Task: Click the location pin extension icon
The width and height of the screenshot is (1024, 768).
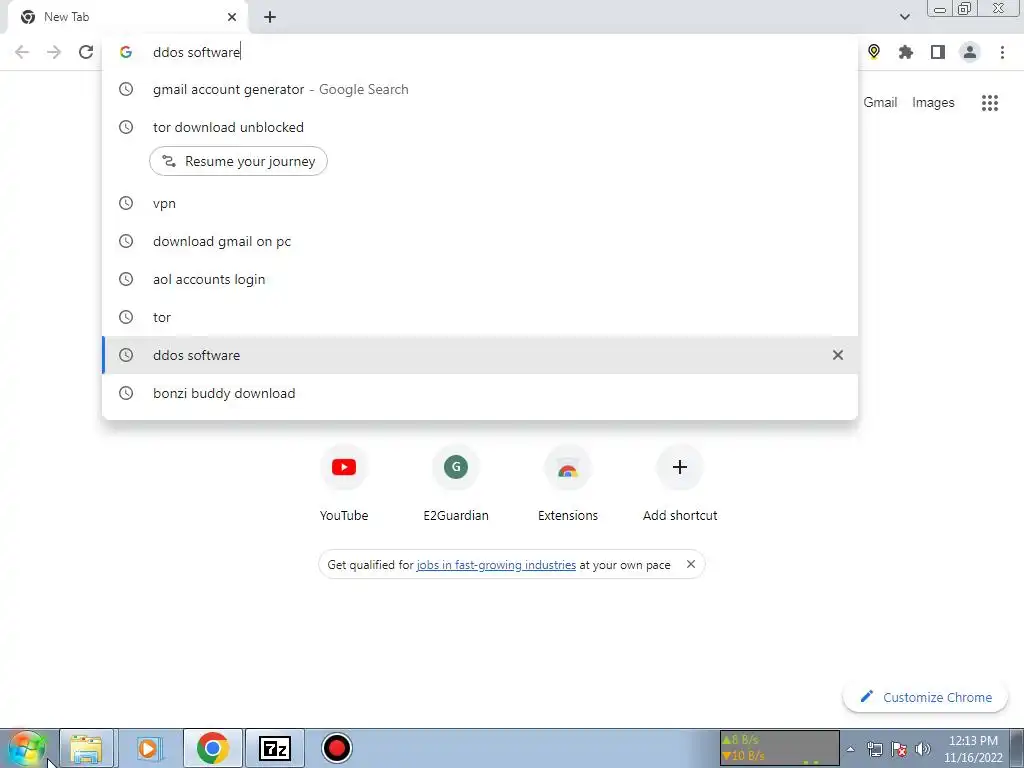Action: [874, 52]
